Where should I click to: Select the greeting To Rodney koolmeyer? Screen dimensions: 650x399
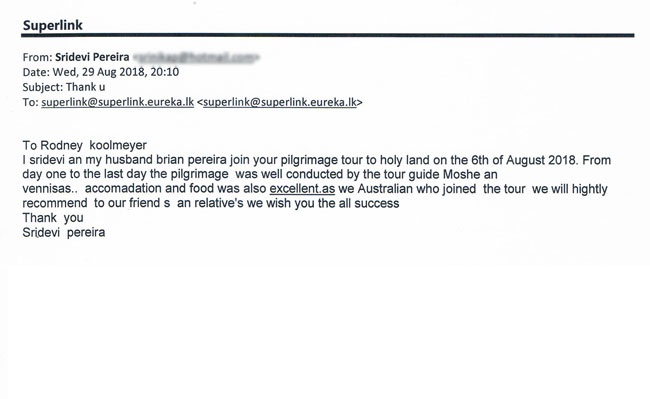coord(85,145)
